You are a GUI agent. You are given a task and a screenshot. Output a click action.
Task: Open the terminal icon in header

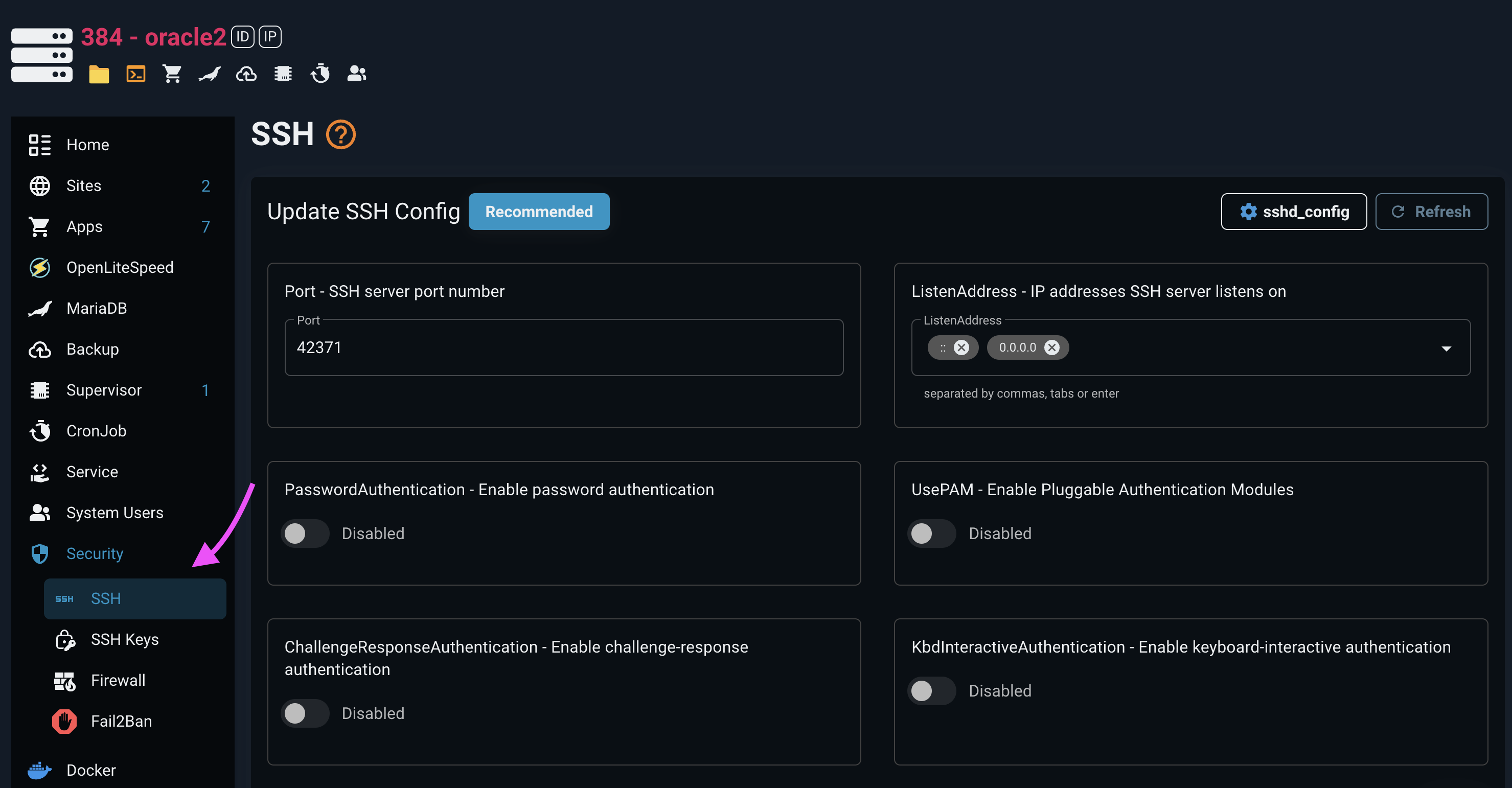[x=135, y=74]
